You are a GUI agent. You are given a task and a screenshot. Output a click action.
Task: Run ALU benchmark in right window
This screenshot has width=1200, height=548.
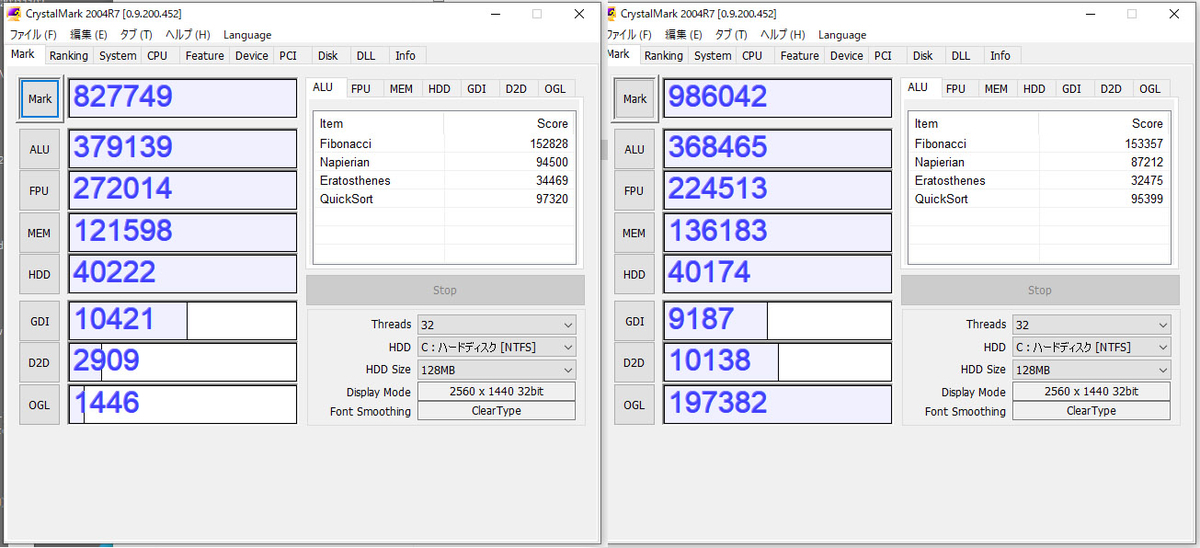tap(635, 149)
